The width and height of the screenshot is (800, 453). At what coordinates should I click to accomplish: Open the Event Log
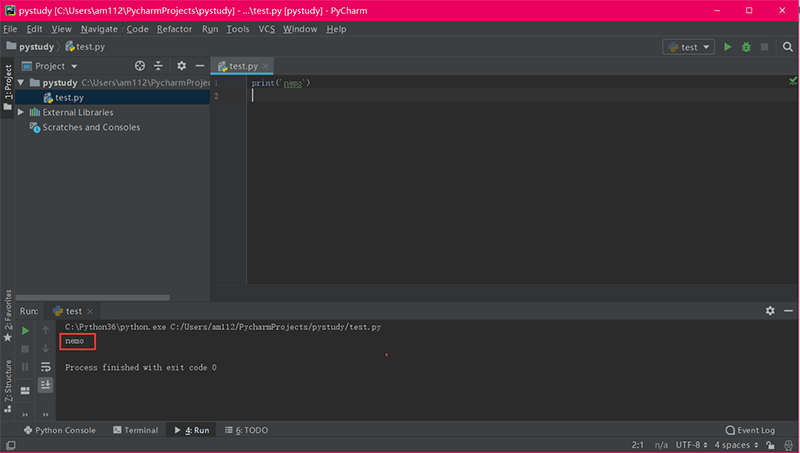pyautogui.click(x=750, y=430)
